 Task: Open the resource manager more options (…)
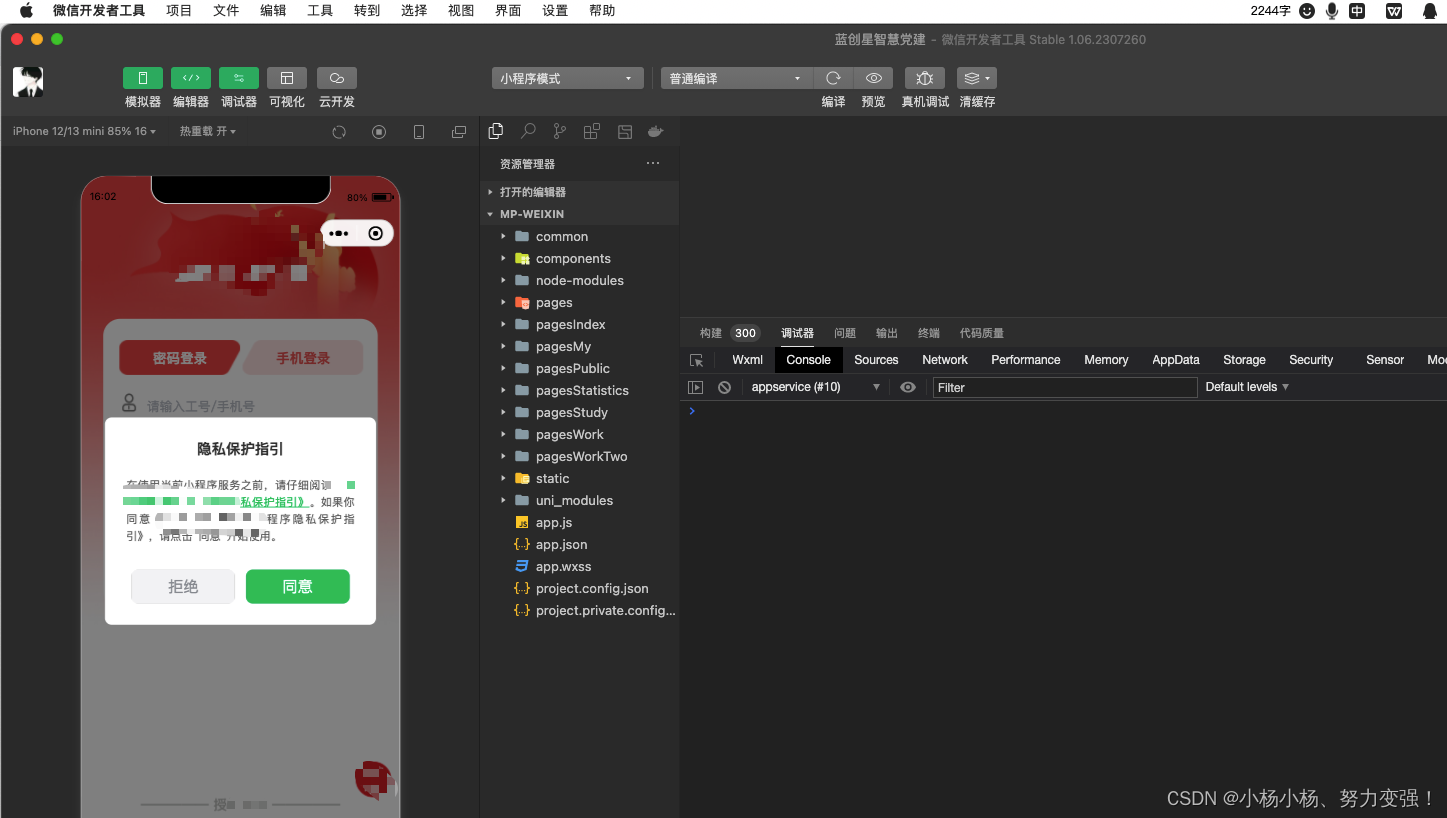click(x=653, y=163)
